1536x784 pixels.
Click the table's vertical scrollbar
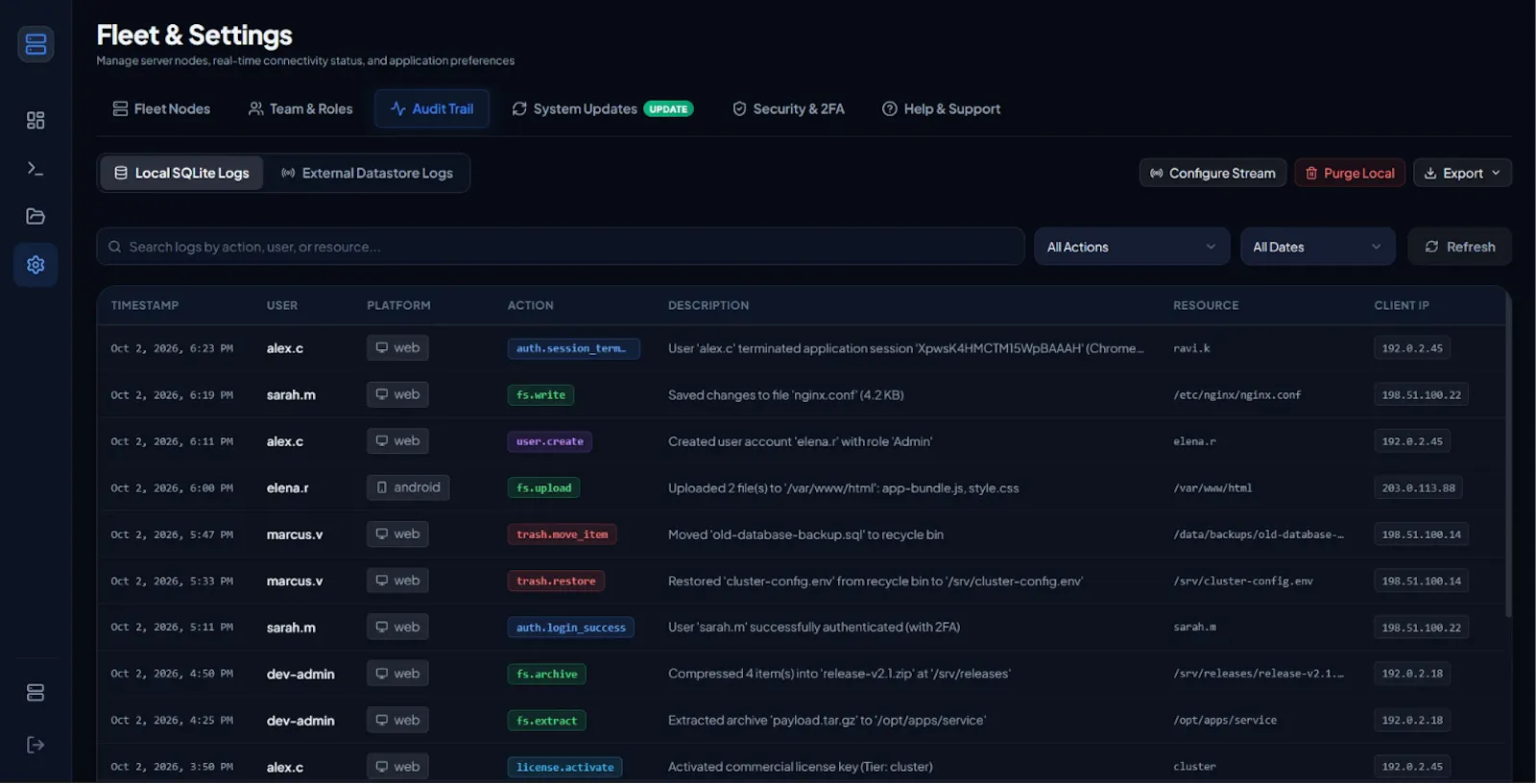tap(1508, 456)
